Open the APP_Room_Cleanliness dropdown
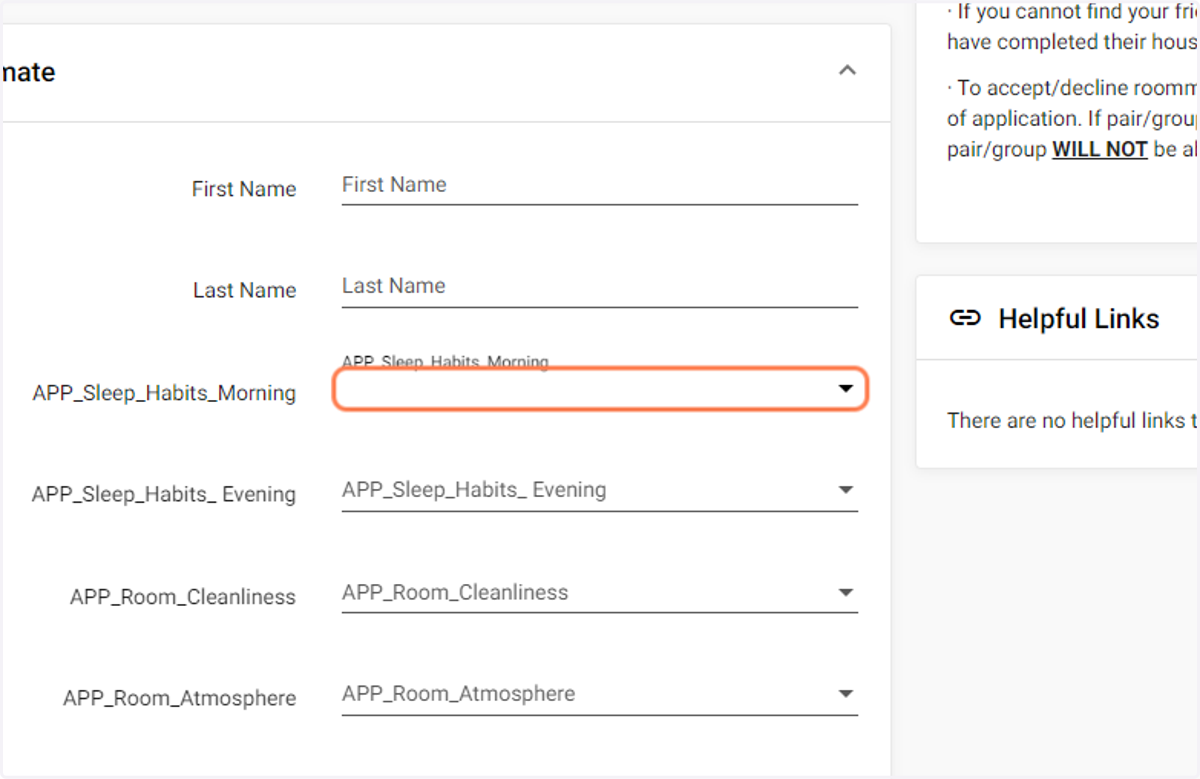Viewport: 1200px width, 779px height. click(599, 593)
